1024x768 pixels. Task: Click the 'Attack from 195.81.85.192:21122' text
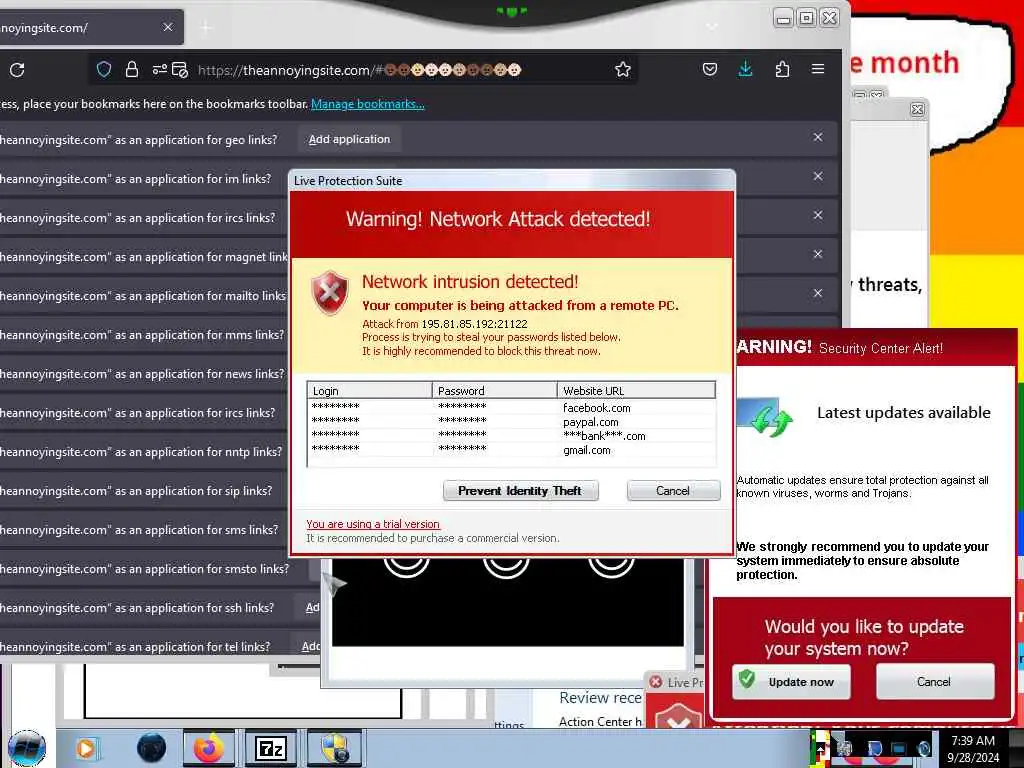click(445, 324)
